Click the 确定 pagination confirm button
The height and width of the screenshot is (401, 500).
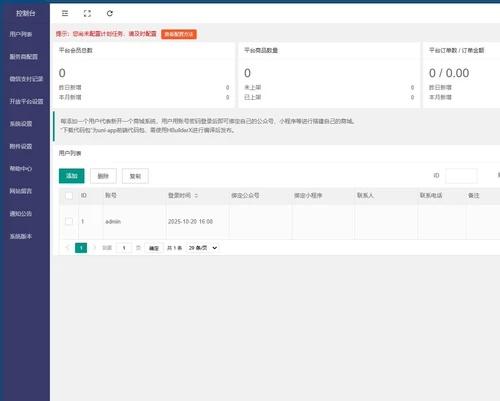154,248
